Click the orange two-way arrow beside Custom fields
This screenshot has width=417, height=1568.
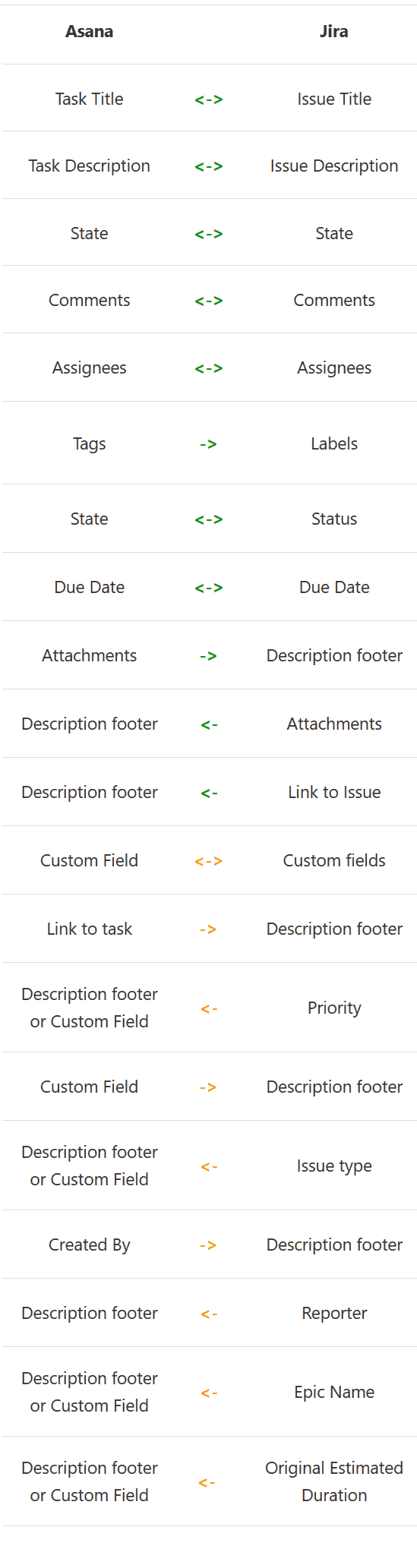coord(209,861)
